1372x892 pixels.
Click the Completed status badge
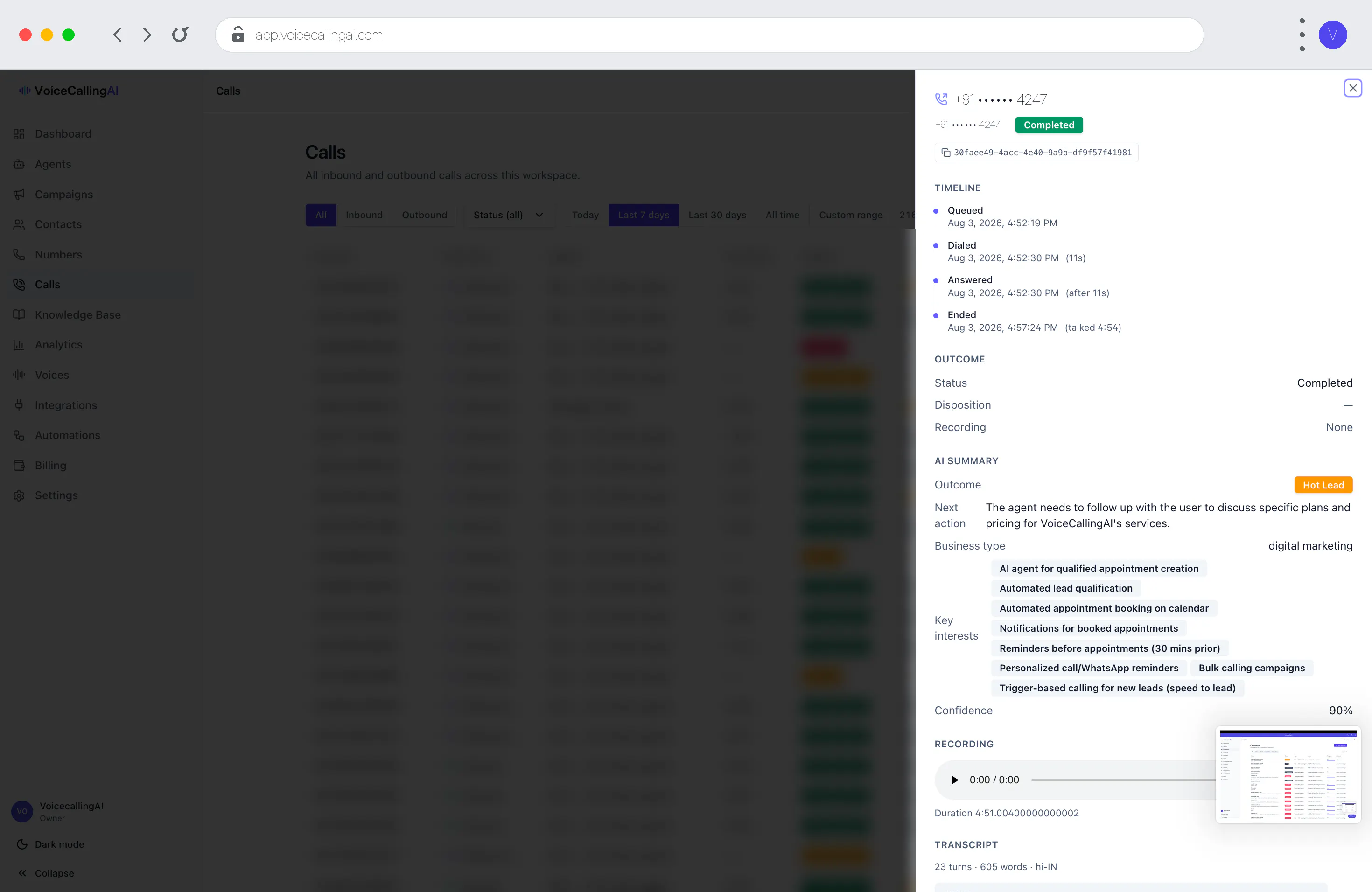point(1049,125)
